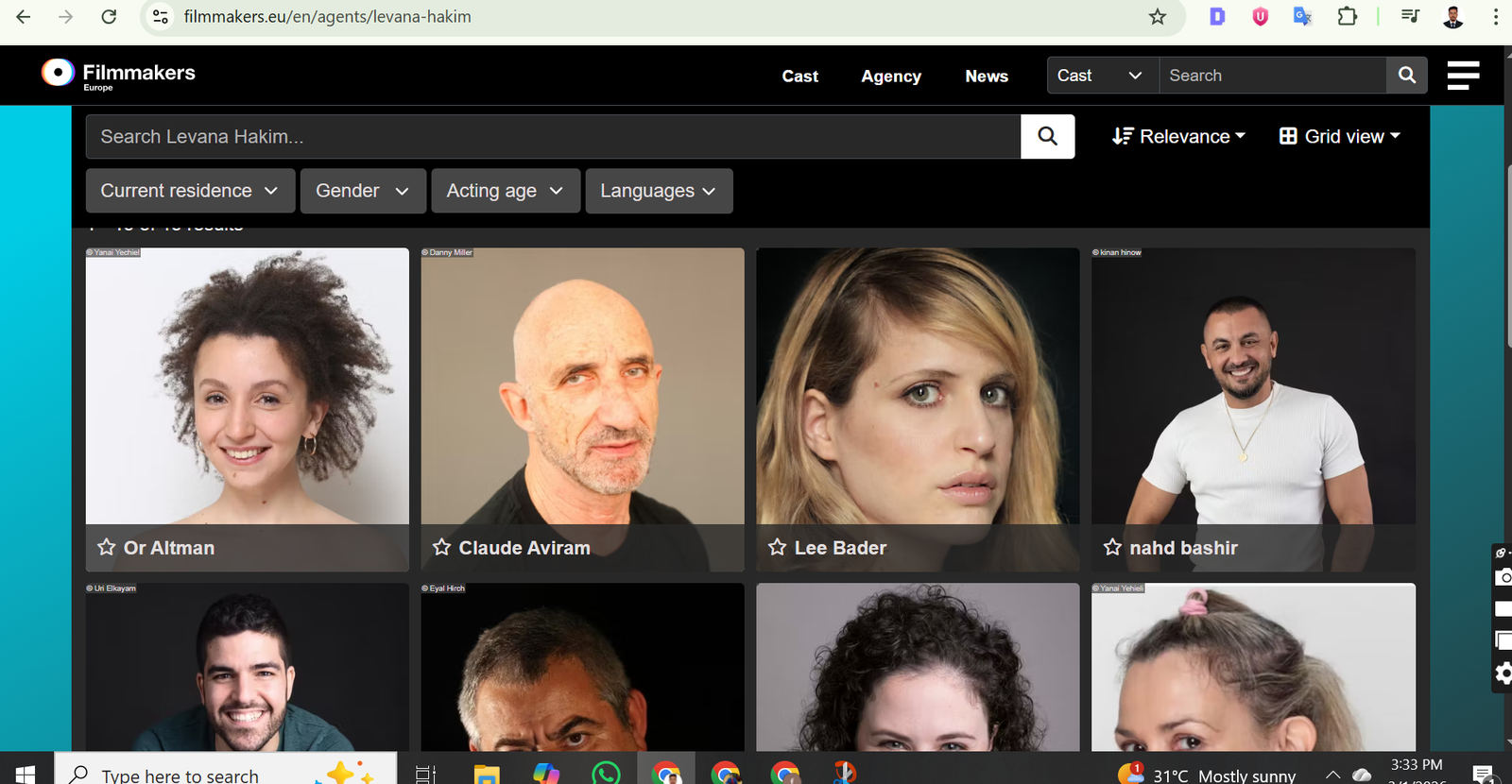This screenshot has width=1512, height=784.
Task: Open the weather 31°C Mostly sunny widget
Action: (1207, 775)
